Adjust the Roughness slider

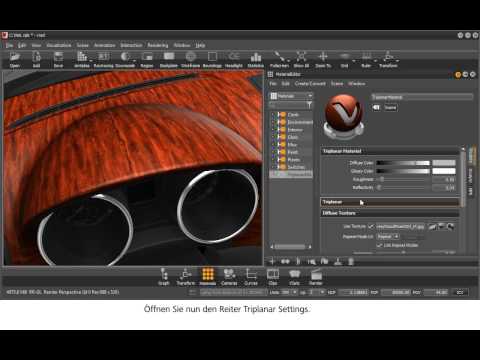point(403,179)
